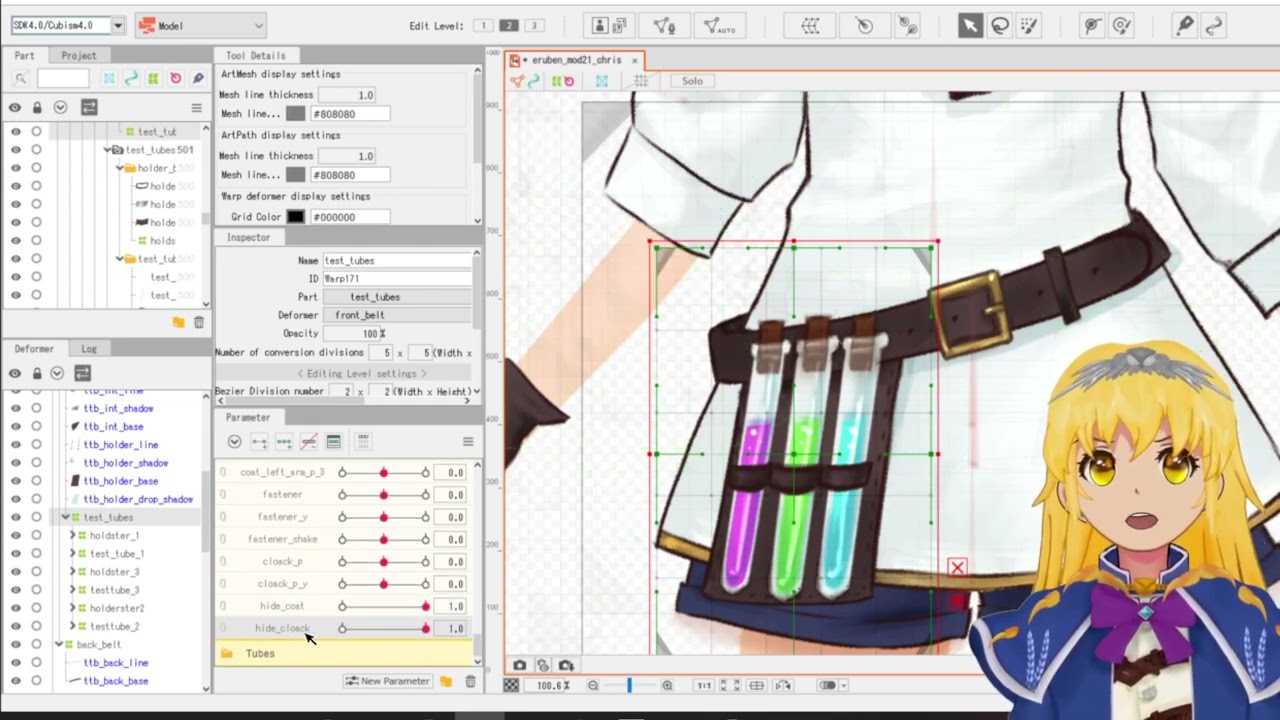This screenshot has height=720, width=1280.
Task: Select the eruben_mod21_chris document tab
Action: [x=576, y=60]
